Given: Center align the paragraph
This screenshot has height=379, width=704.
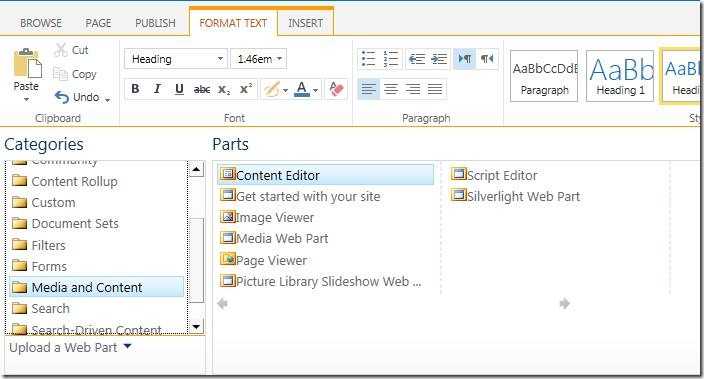Looking at the screenshot, I should (x=391, y=89).
